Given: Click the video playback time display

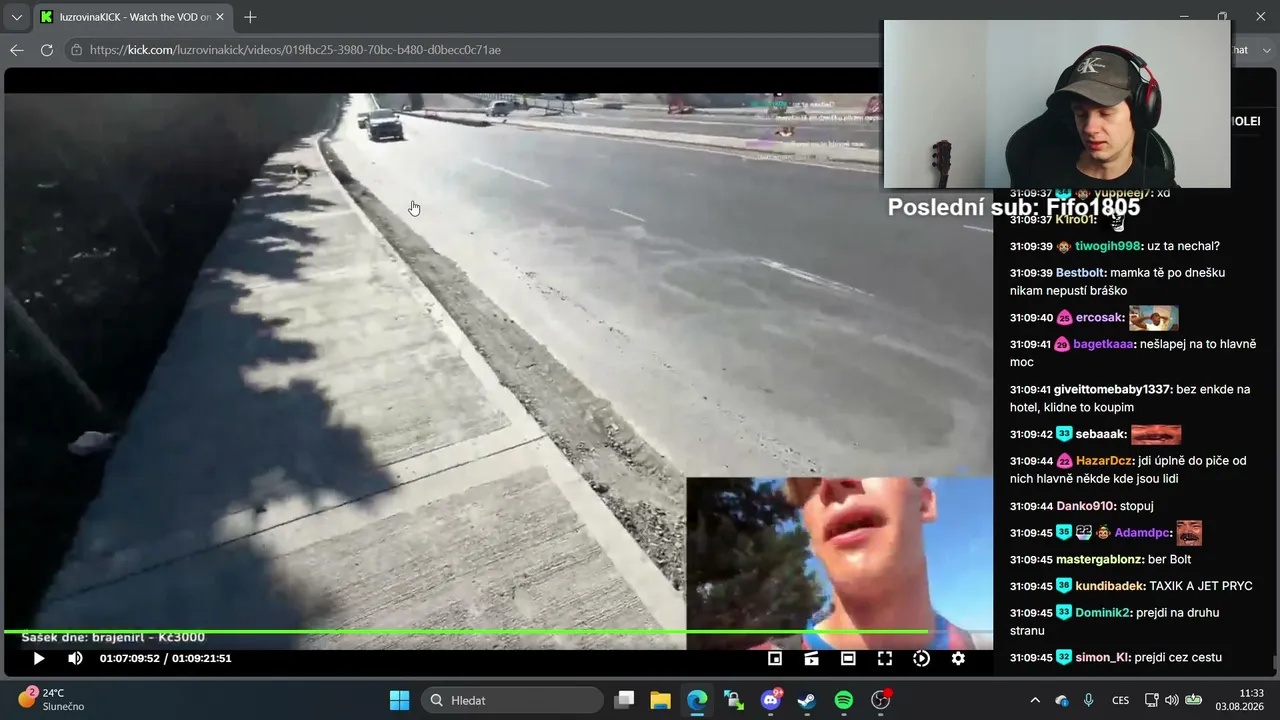Looking at the screenshot, I should pos(165,658).
